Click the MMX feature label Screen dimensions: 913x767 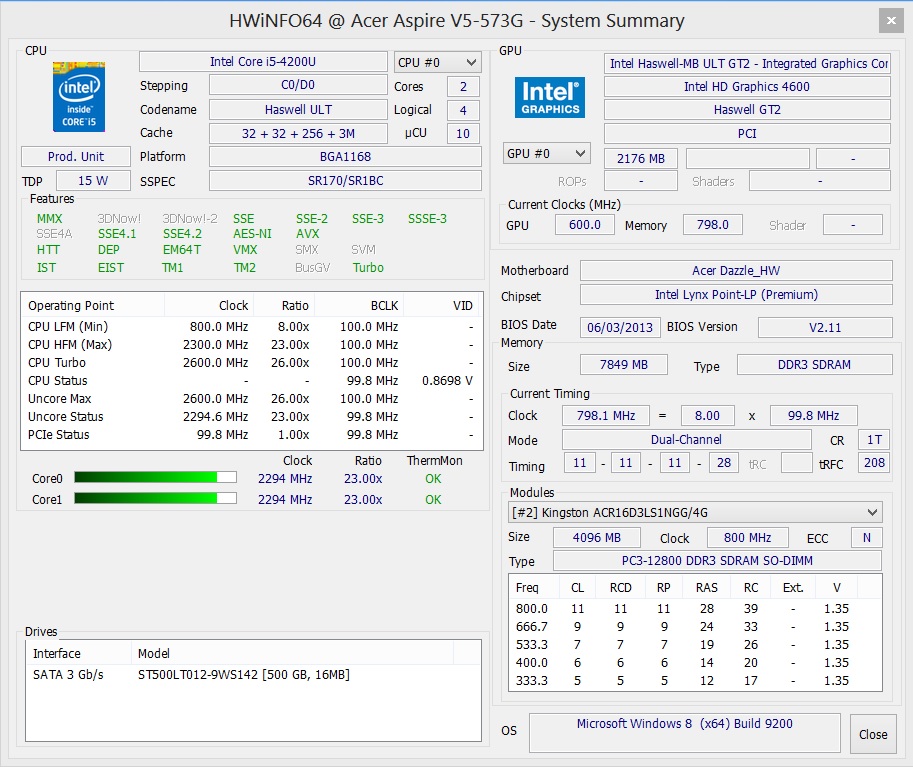(x=49, y=218)
